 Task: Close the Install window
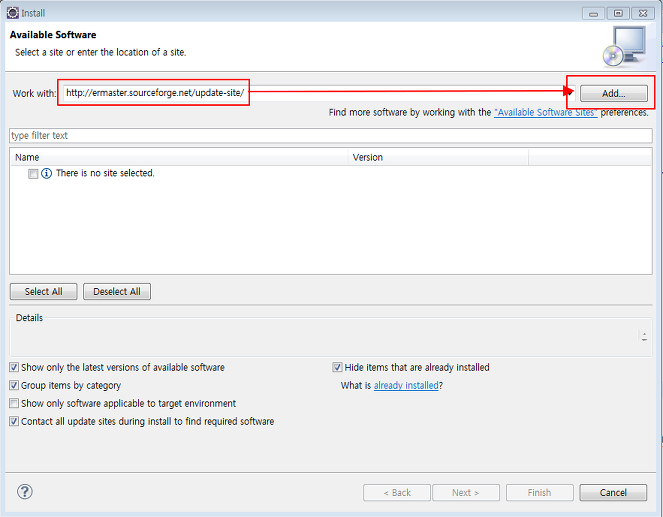[x=643, y=14]
